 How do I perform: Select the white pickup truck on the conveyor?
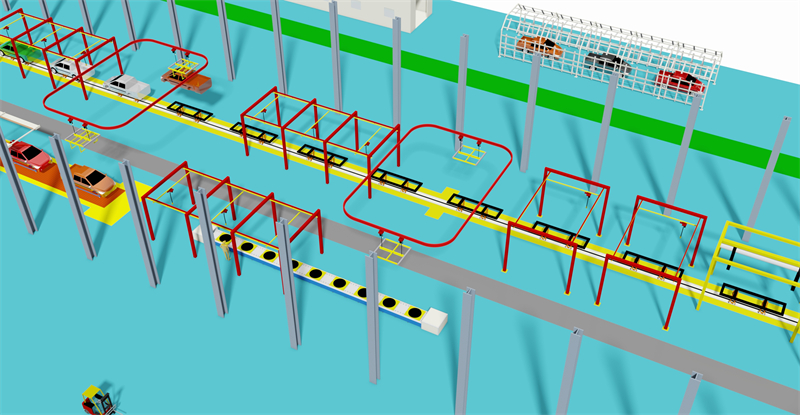tap(127, 87)
